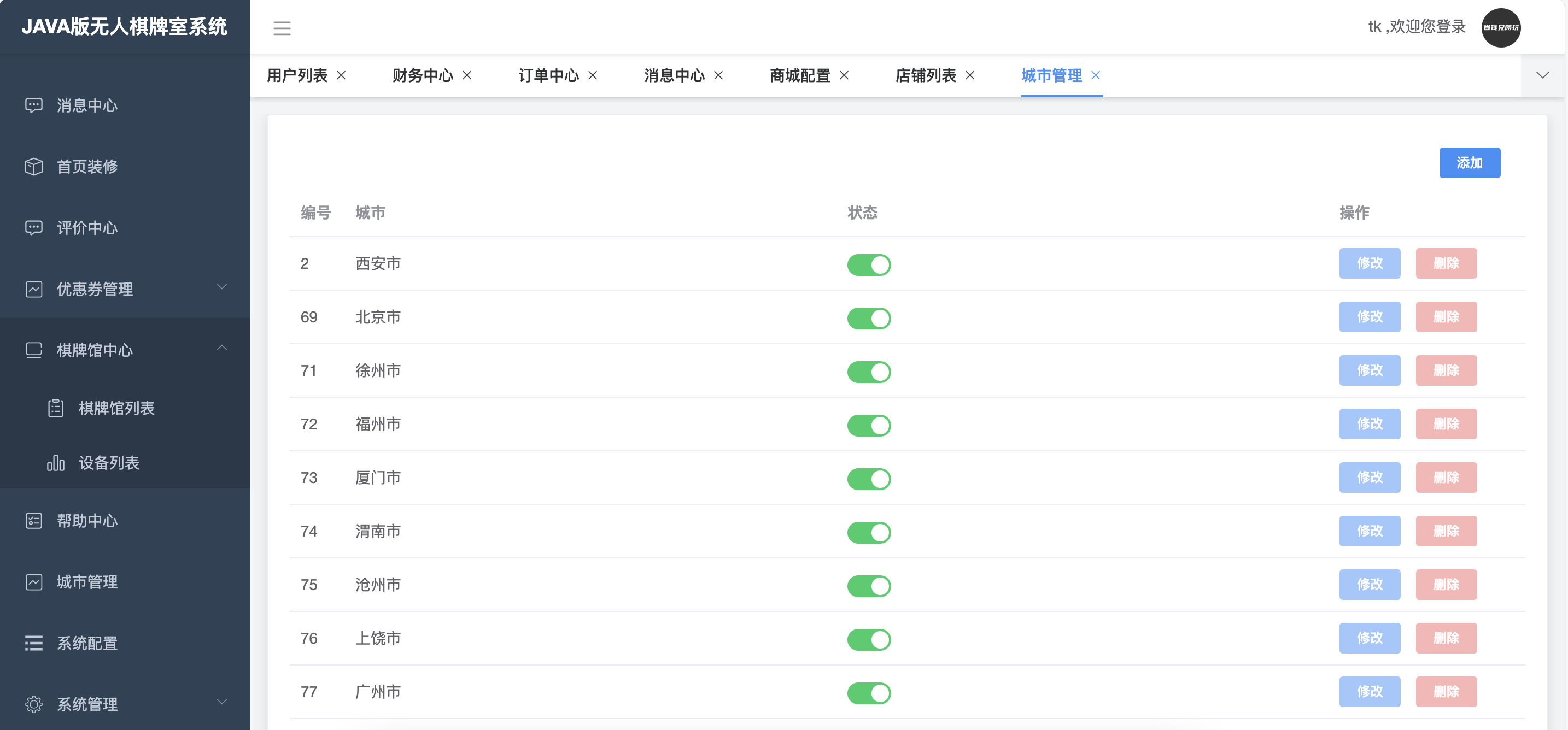This screenshot has width=1568, height=730.
Task: Click 删除 for 广州市
Action: 1446,692
